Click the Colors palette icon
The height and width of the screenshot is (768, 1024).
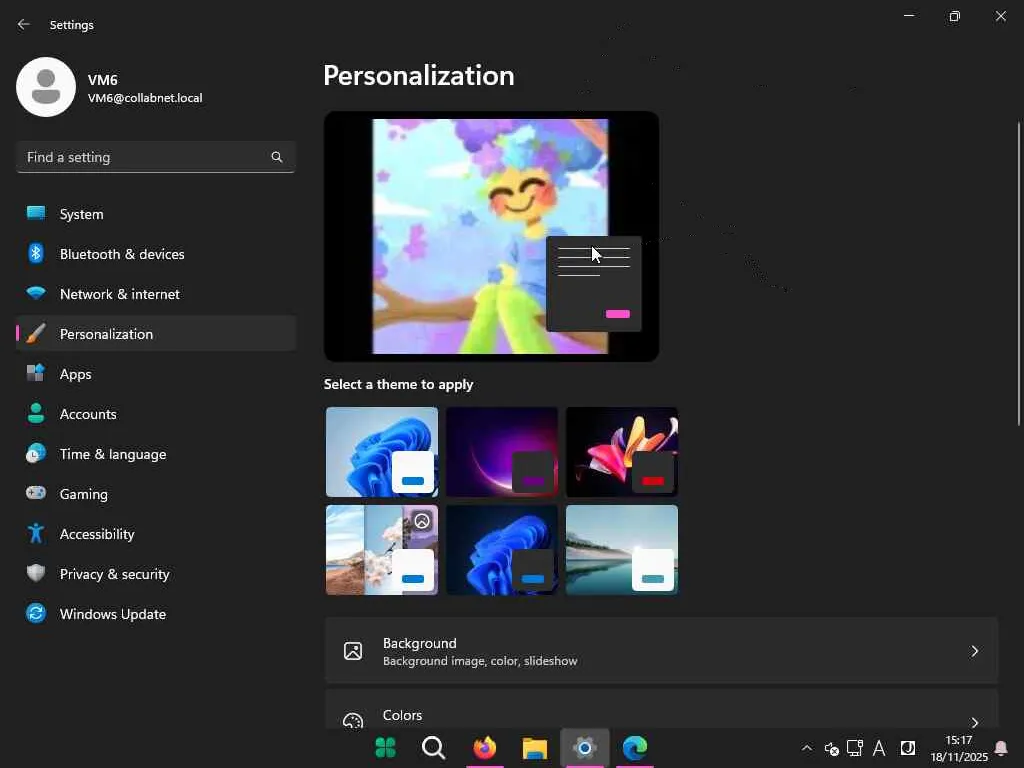[x=353, y=720]
